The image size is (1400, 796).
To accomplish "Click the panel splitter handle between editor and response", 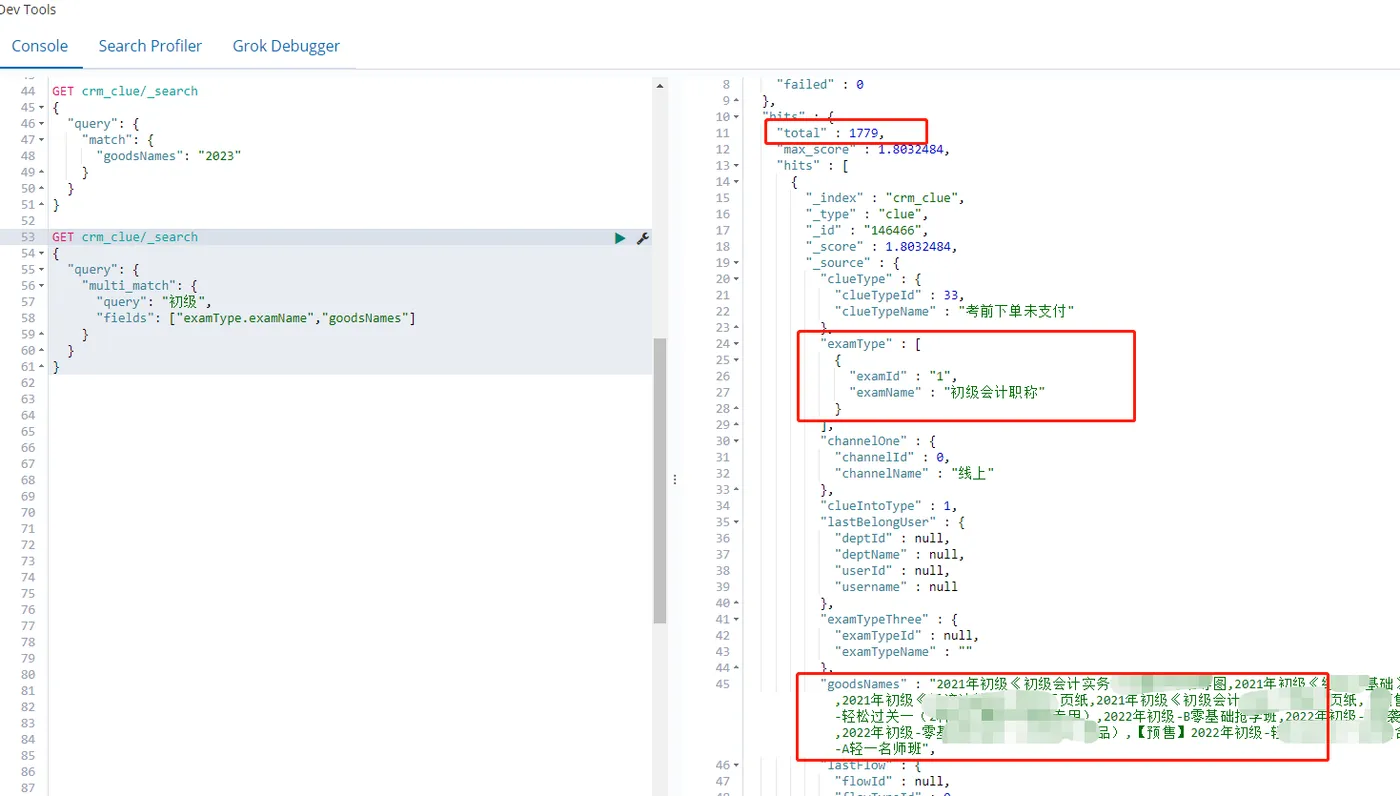I will [674, 480].
